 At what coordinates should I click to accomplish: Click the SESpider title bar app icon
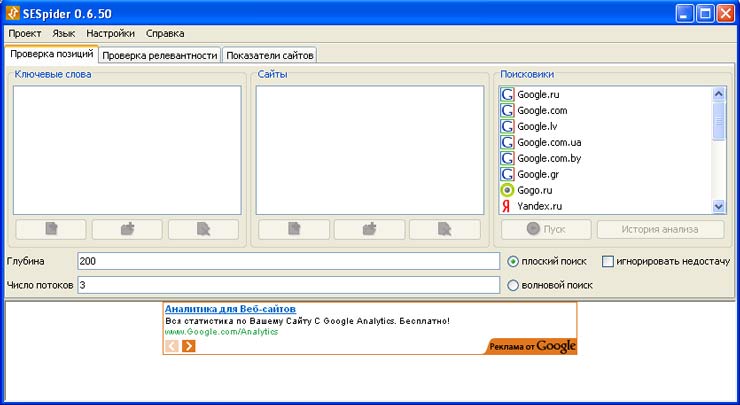[13, 13]
